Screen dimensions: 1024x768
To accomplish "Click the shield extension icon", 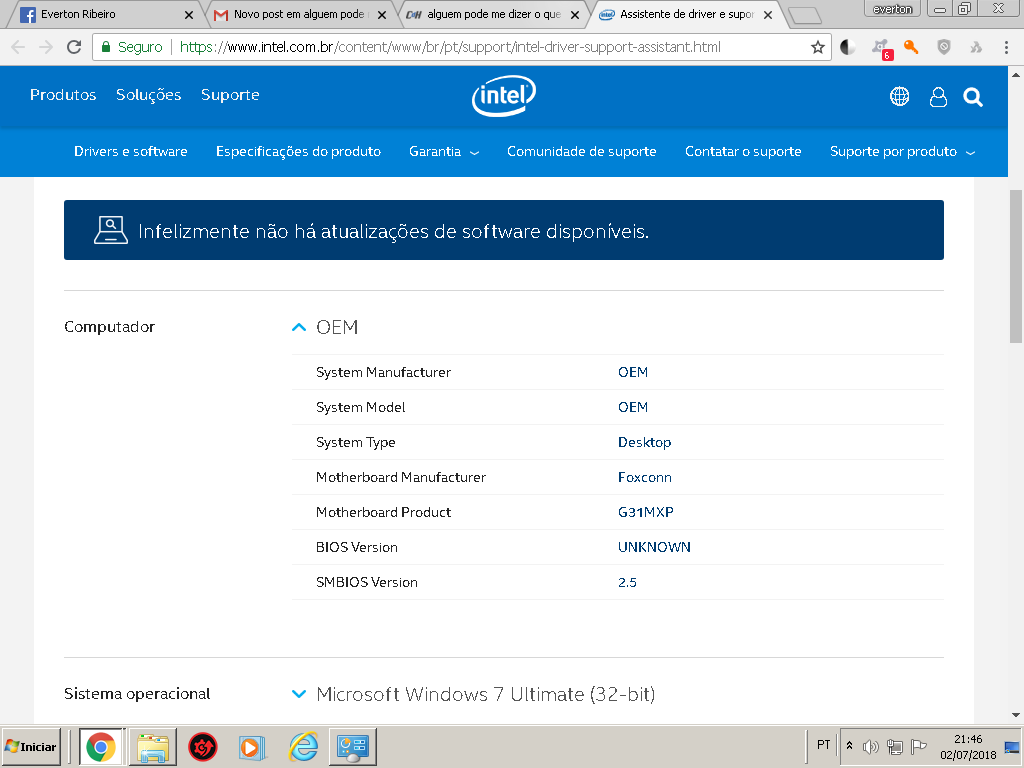I will (944, 47).
